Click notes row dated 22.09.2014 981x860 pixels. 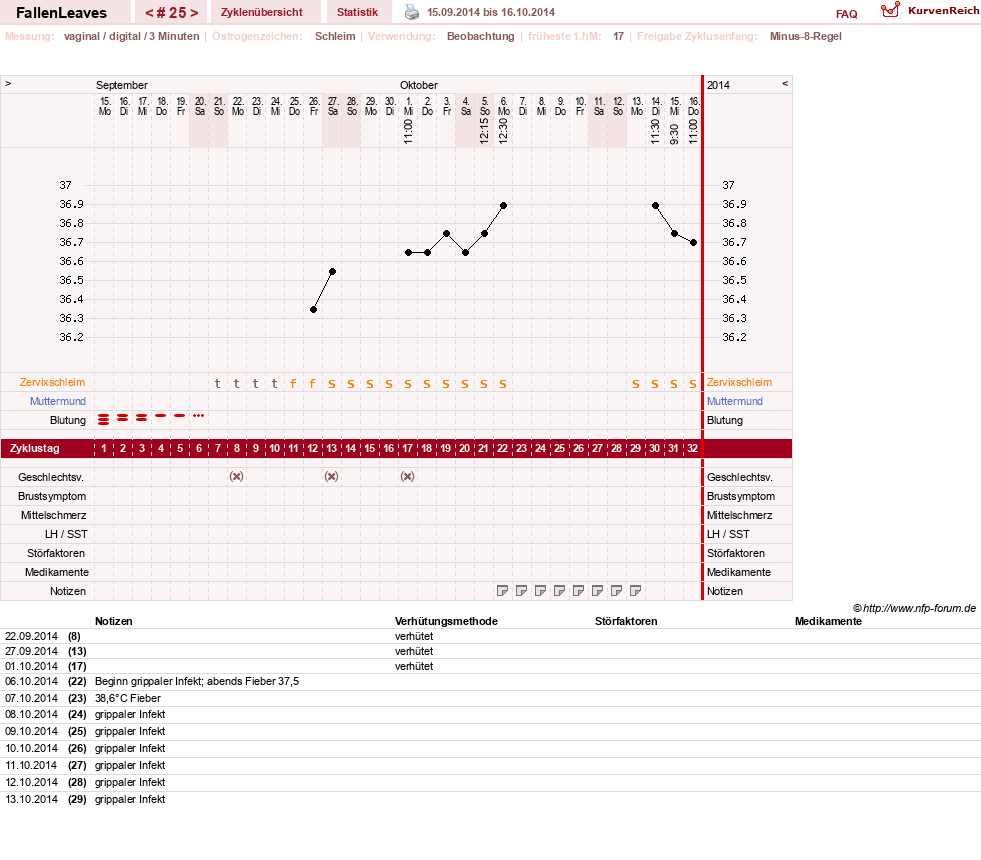490,636
